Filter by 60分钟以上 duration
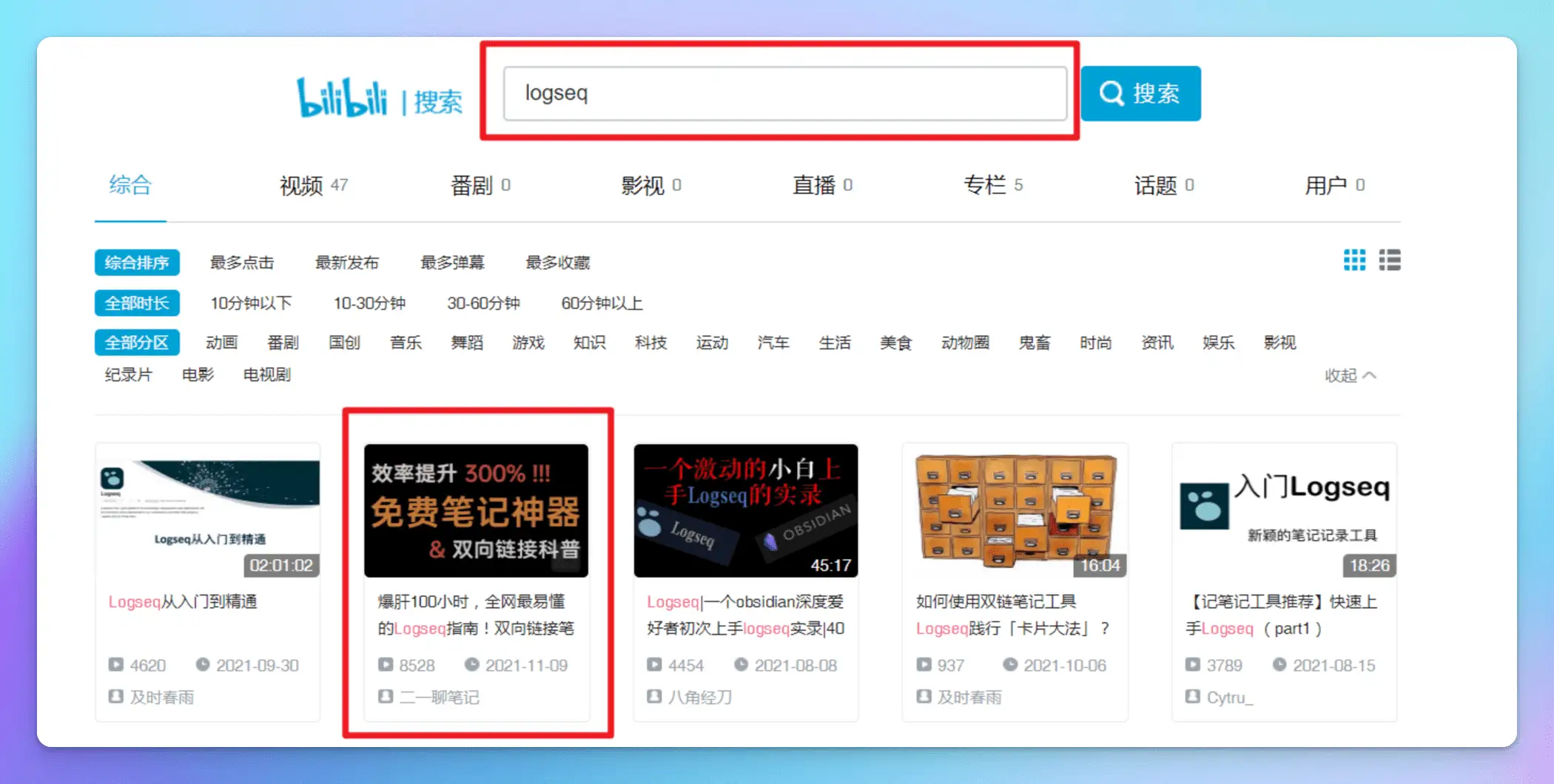1554x784 pixels. [602, 303]
